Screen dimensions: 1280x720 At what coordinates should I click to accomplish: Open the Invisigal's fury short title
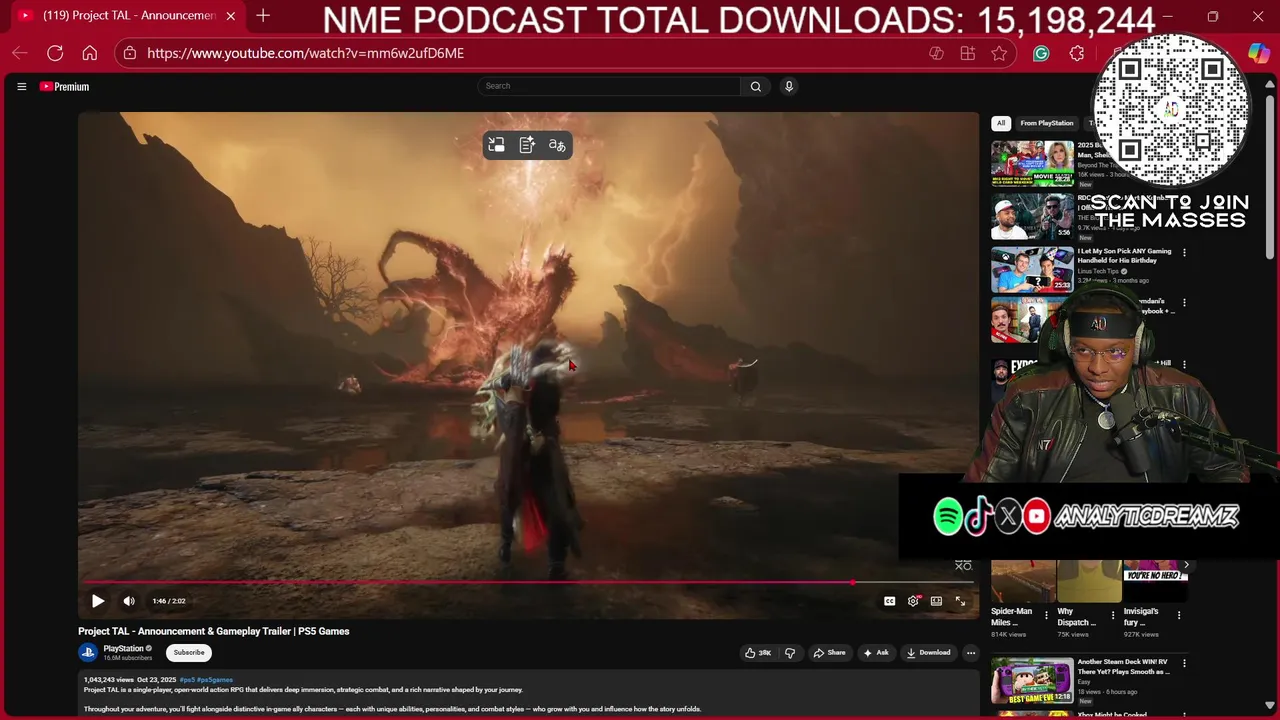[x=1141, y=617]
